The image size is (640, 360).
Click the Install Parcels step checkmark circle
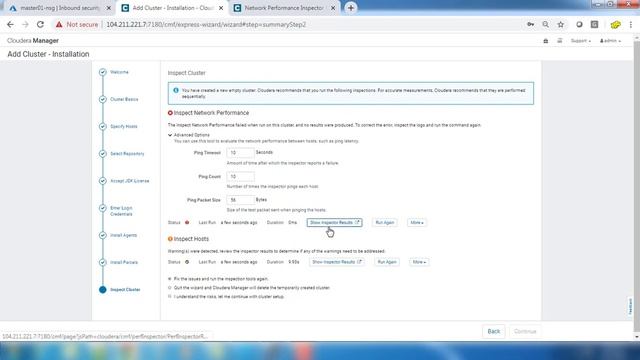click(102, 262)
